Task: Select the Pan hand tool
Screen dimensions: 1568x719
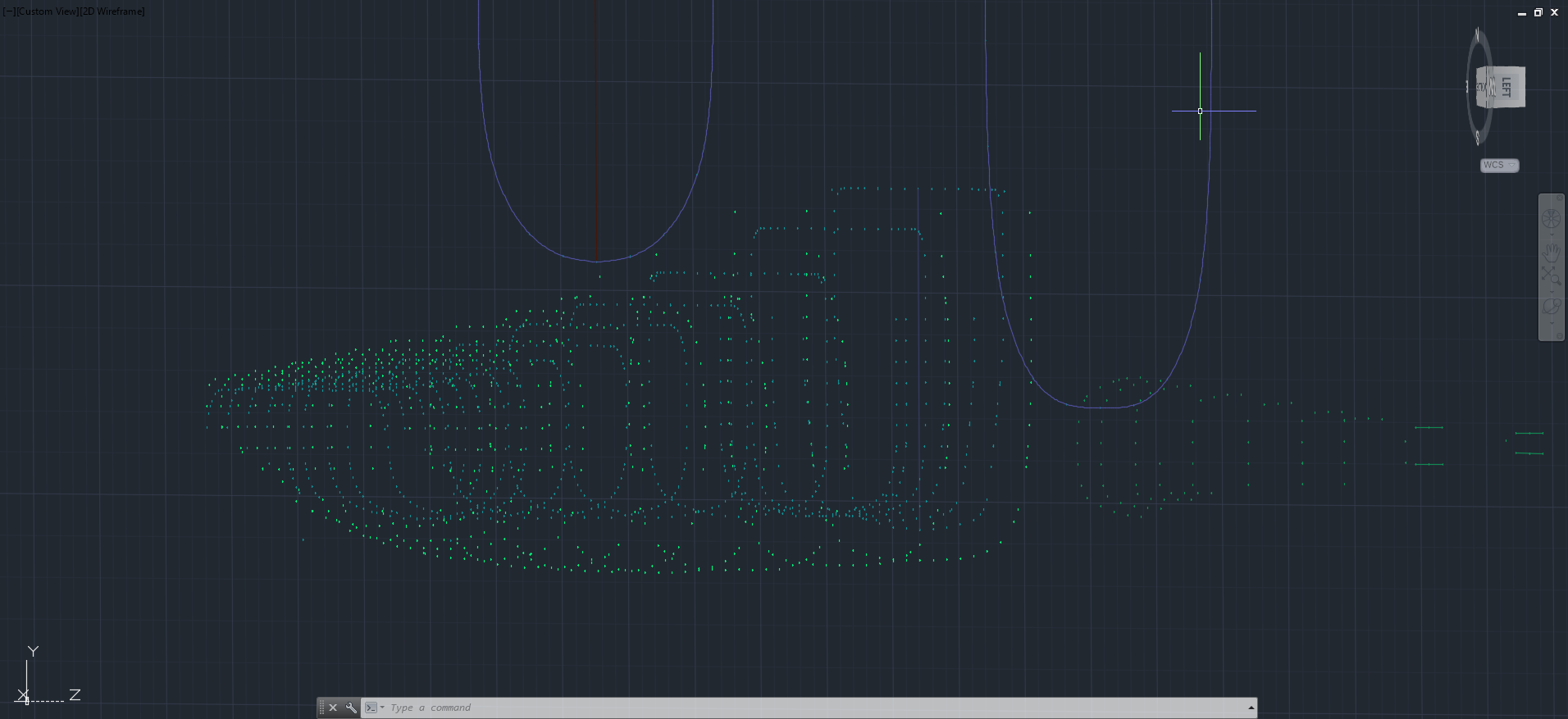Action: click(x=1551, y=252)
